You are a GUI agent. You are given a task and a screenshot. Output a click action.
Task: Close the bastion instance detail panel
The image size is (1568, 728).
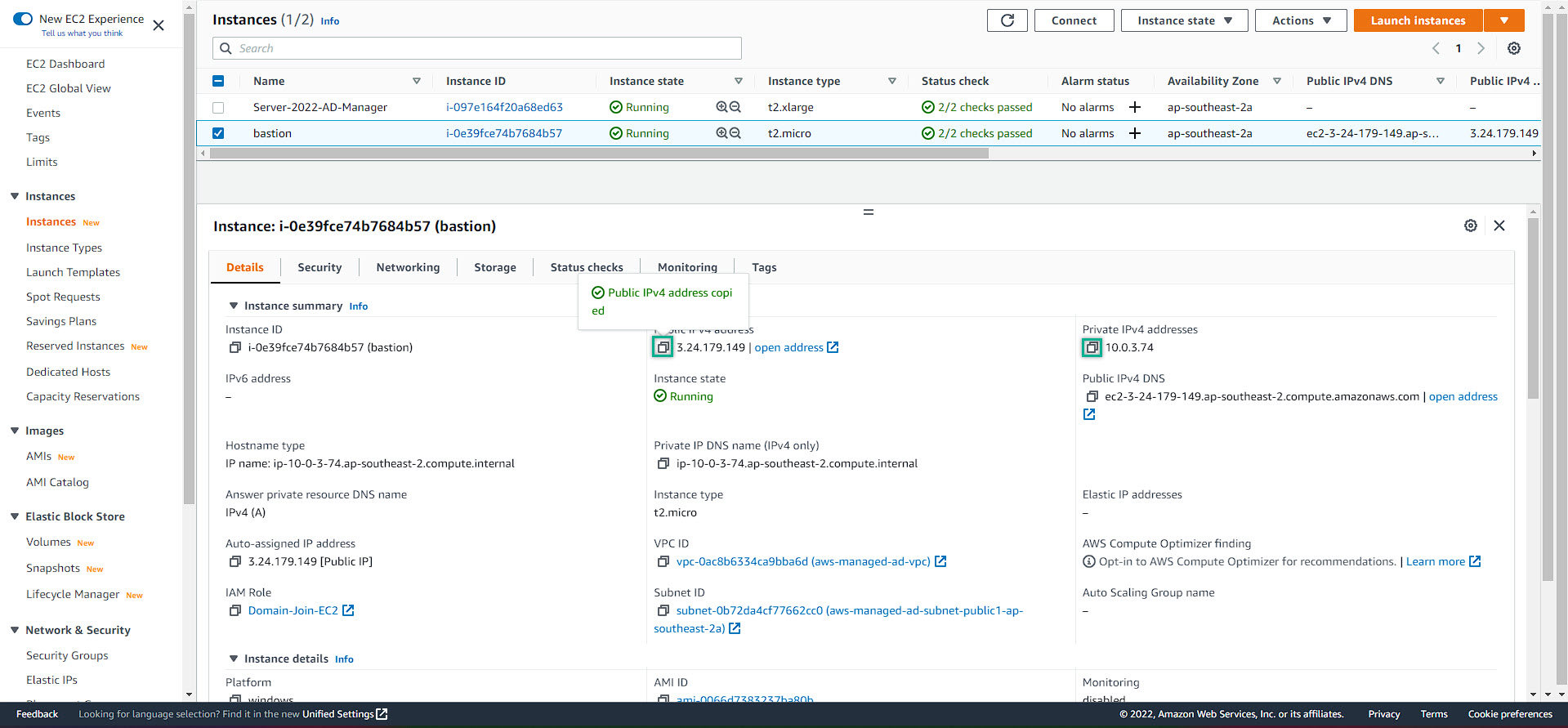click(x=1499, y=226)
